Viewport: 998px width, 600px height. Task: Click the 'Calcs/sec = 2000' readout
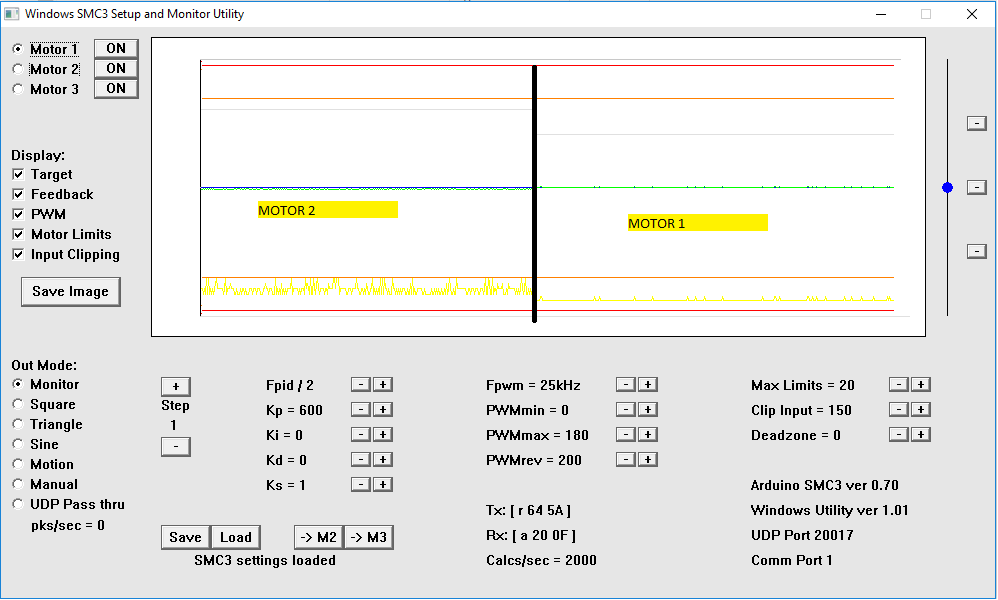pyautogui.click(x=542, y=561)
